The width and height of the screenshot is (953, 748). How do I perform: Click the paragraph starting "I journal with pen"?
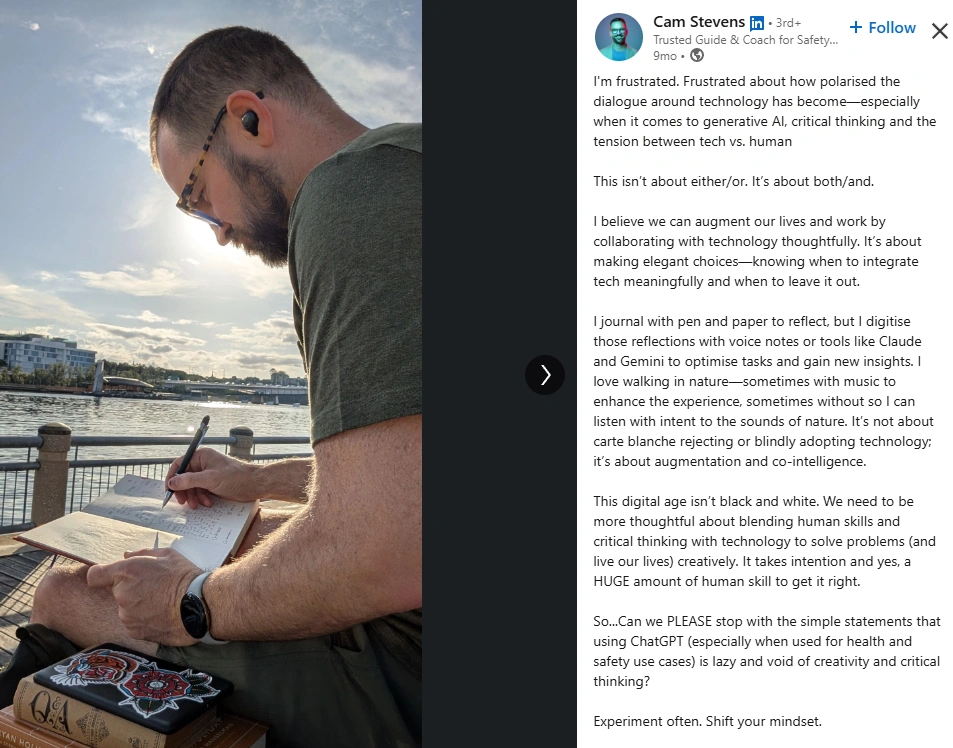click(x=763, y=391)
